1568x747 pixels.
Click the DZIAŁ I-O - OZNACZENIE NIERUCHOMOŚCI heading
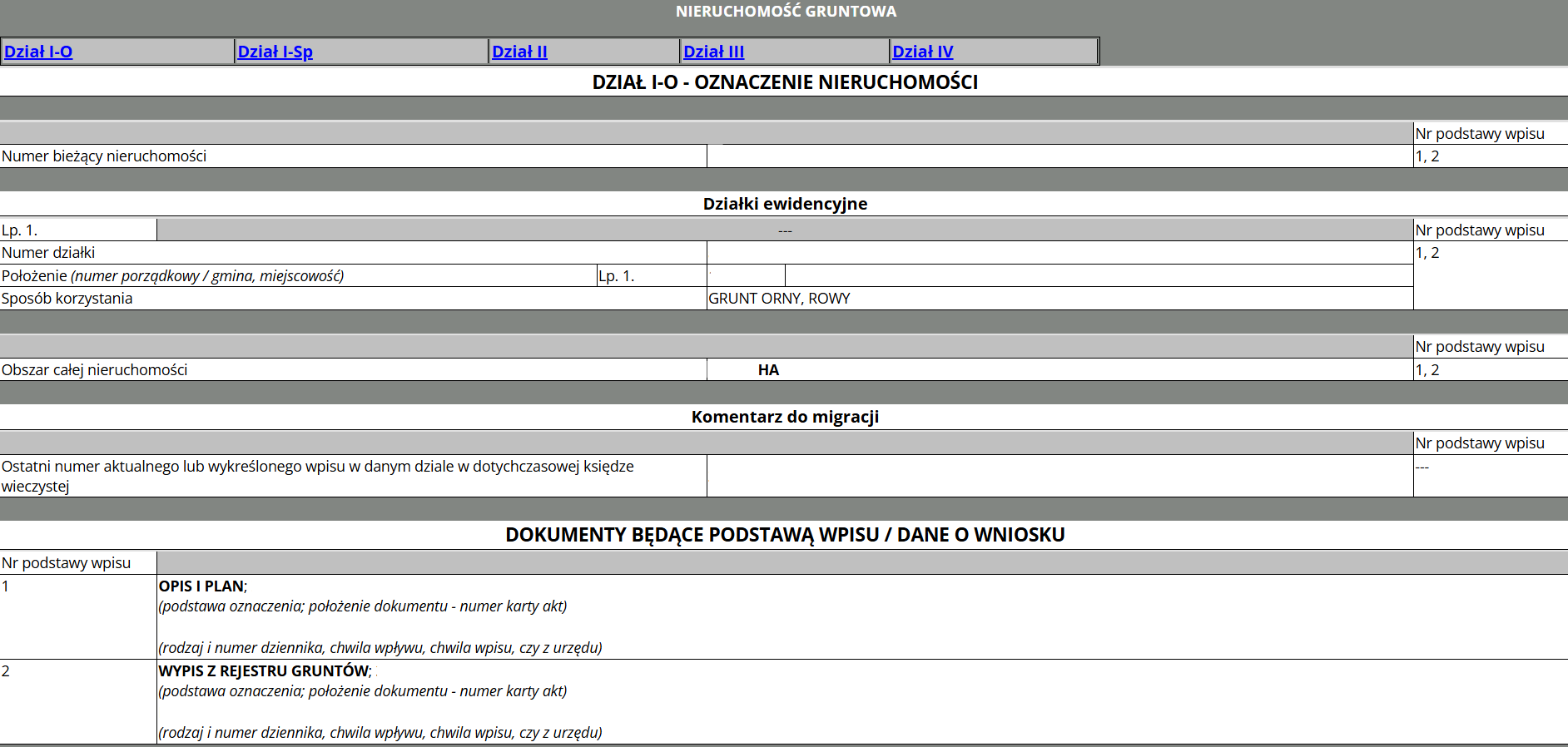(x=784, y=82)
